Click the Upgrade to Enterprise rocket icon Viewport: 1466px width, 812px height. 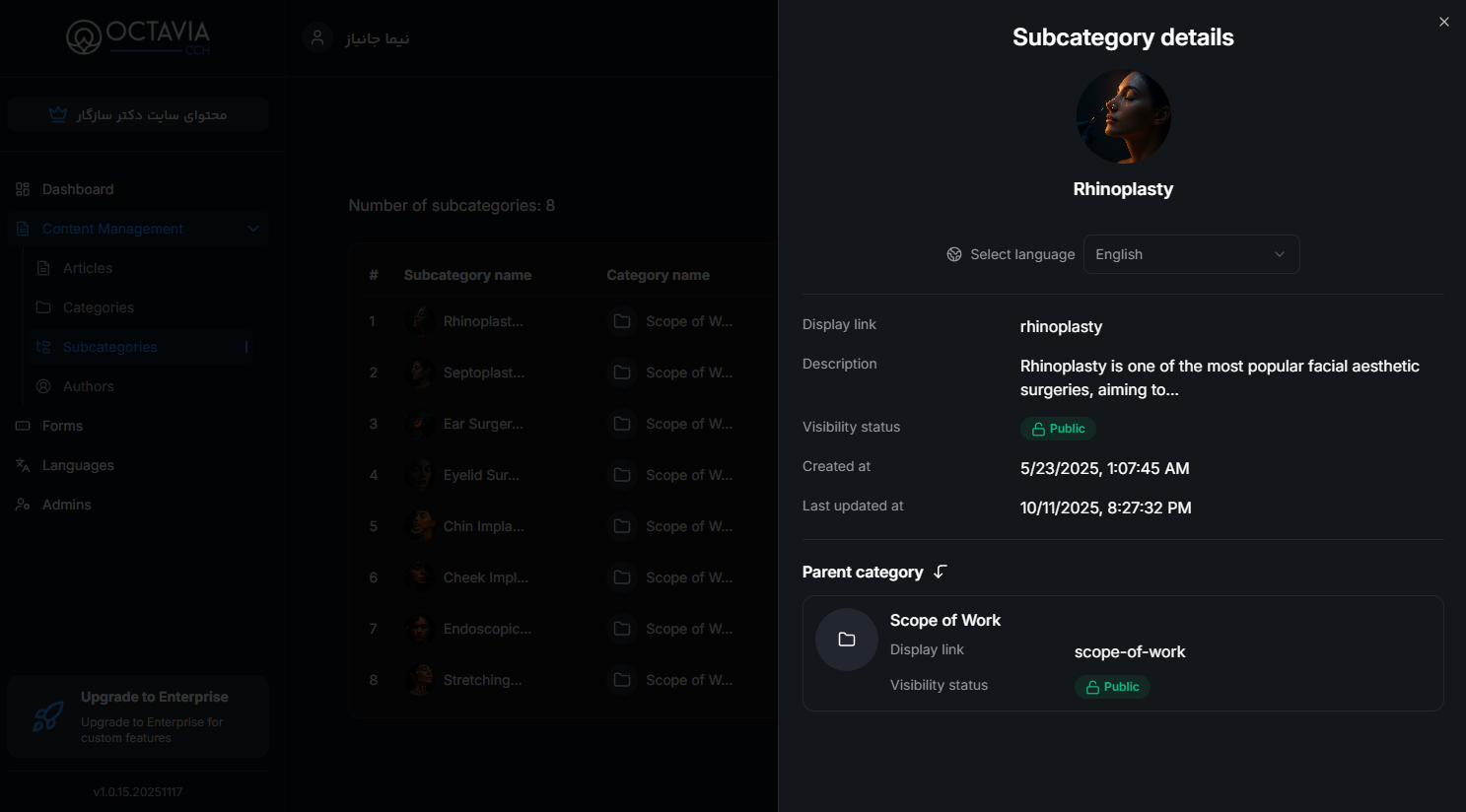(x=47, y=716)
